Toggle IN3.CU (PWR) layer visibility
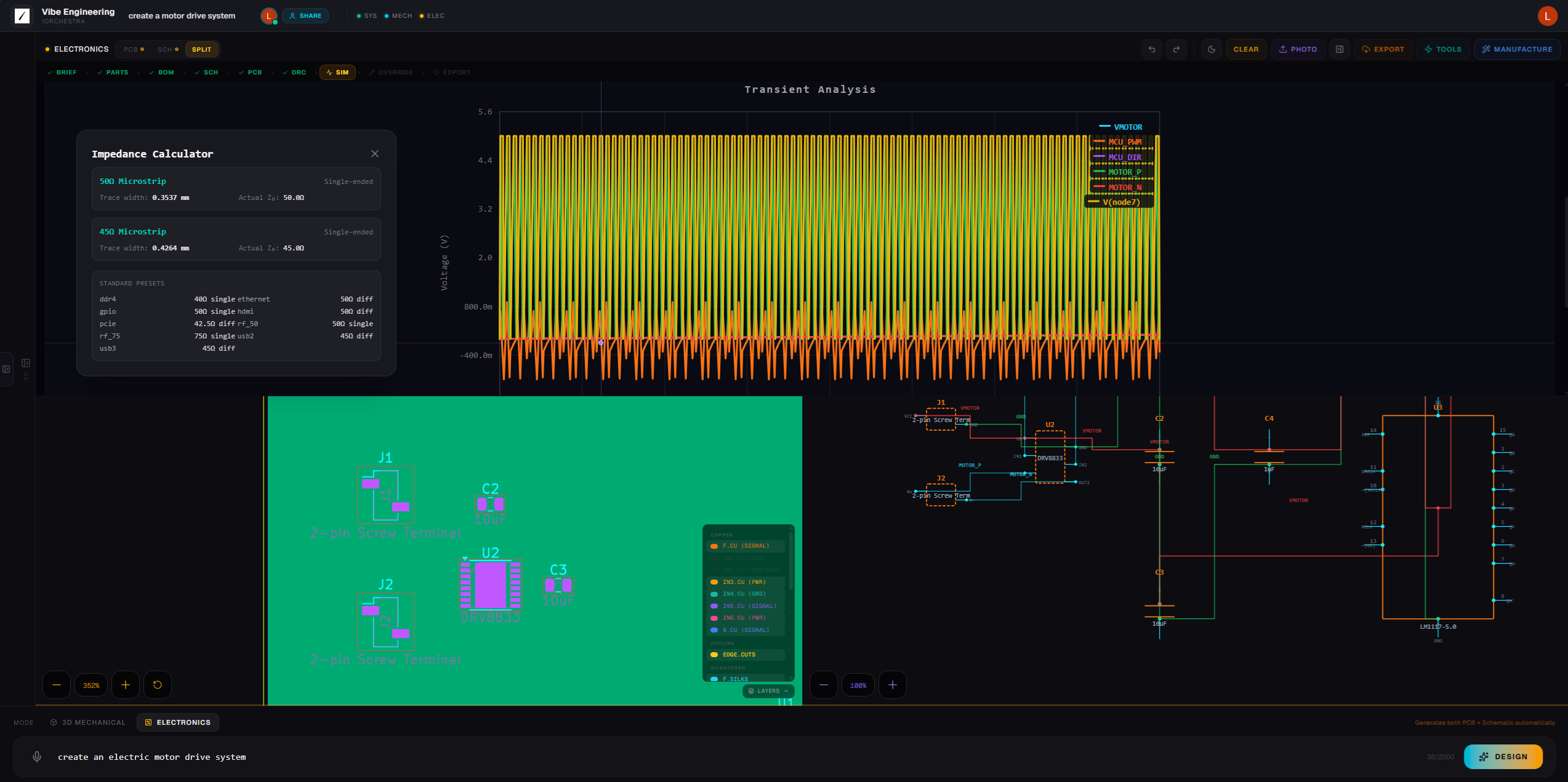 click(x=746, y=582)
